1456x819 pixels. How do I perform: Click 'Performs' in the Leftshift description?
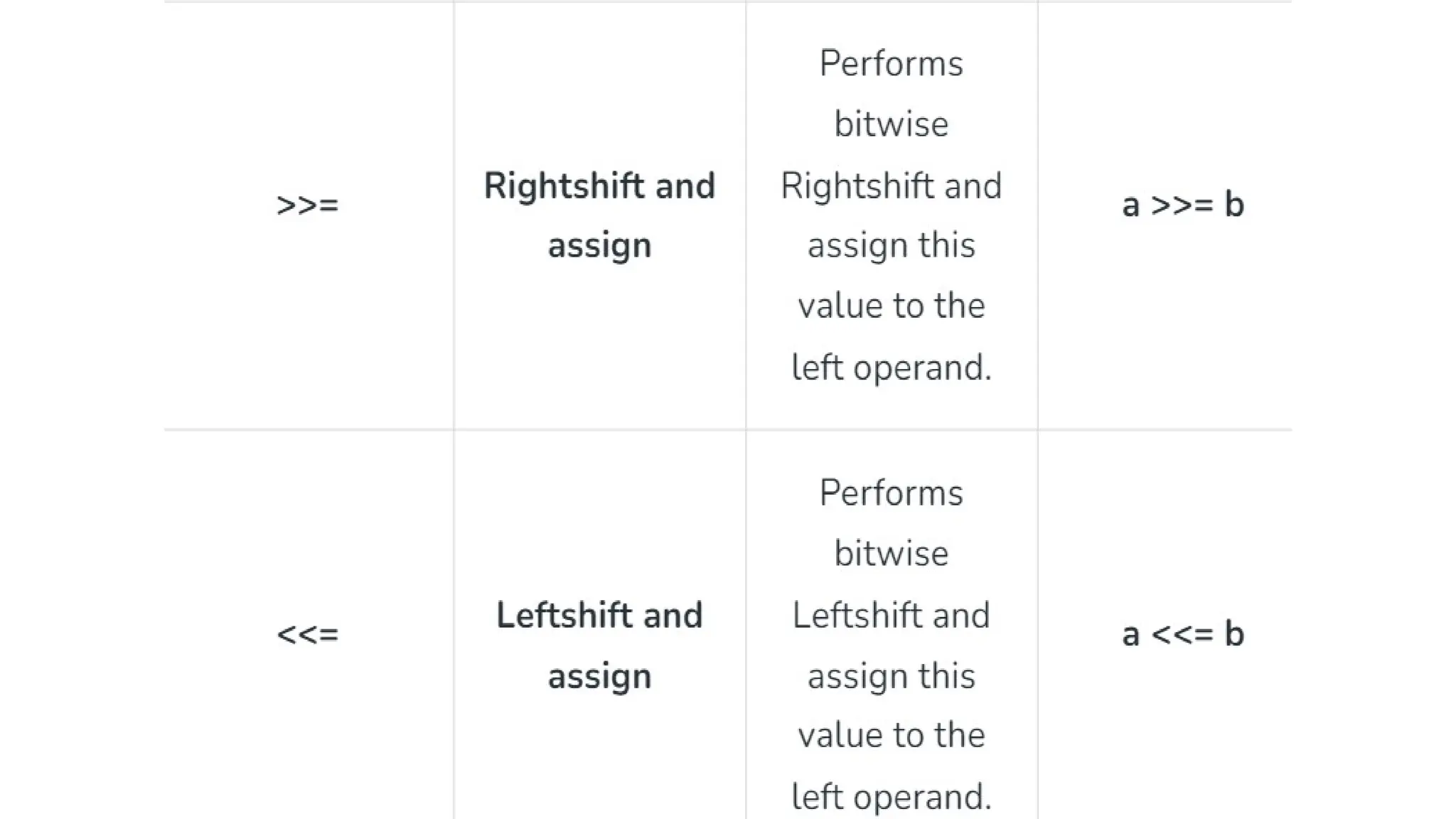(x=891, y=493)
